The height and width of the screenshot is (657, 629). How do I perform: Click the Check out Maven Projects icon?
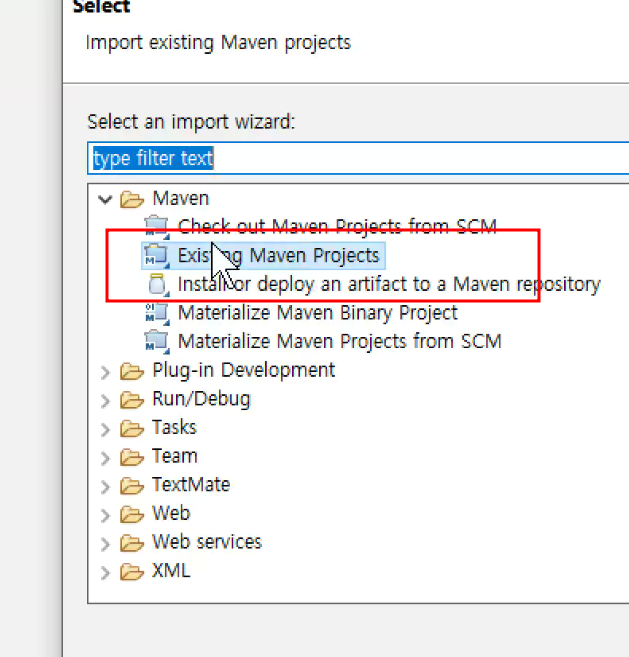click(157, 227)
